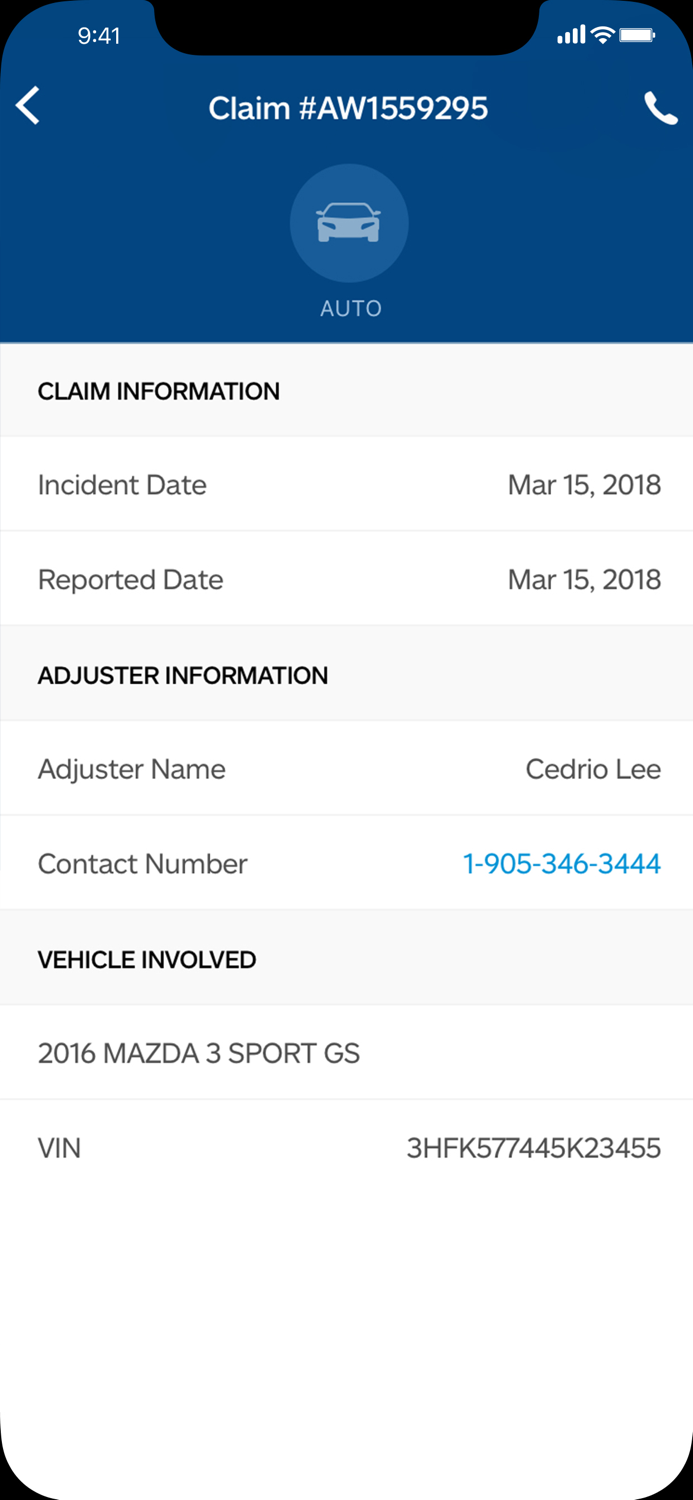Tap the Adjuster Information section header
Viewport: 693px width, 1500px height.
pyautogui.click(x=183, y=676)
